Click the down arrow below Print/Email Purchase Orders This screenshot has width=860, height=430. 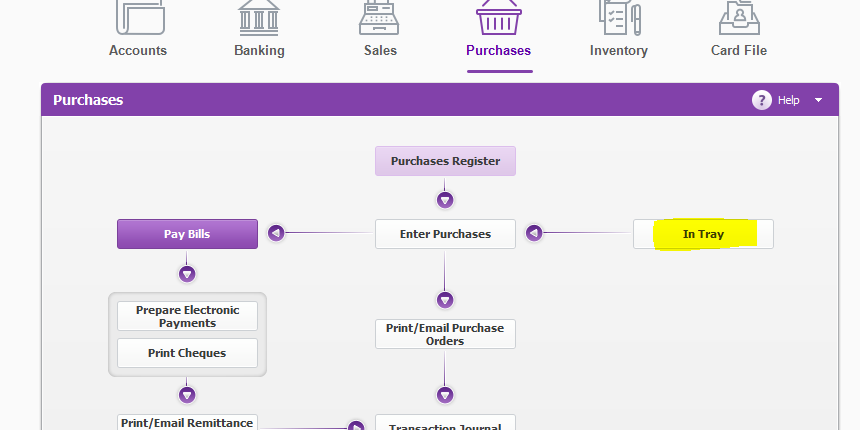[x=445, y=395]
